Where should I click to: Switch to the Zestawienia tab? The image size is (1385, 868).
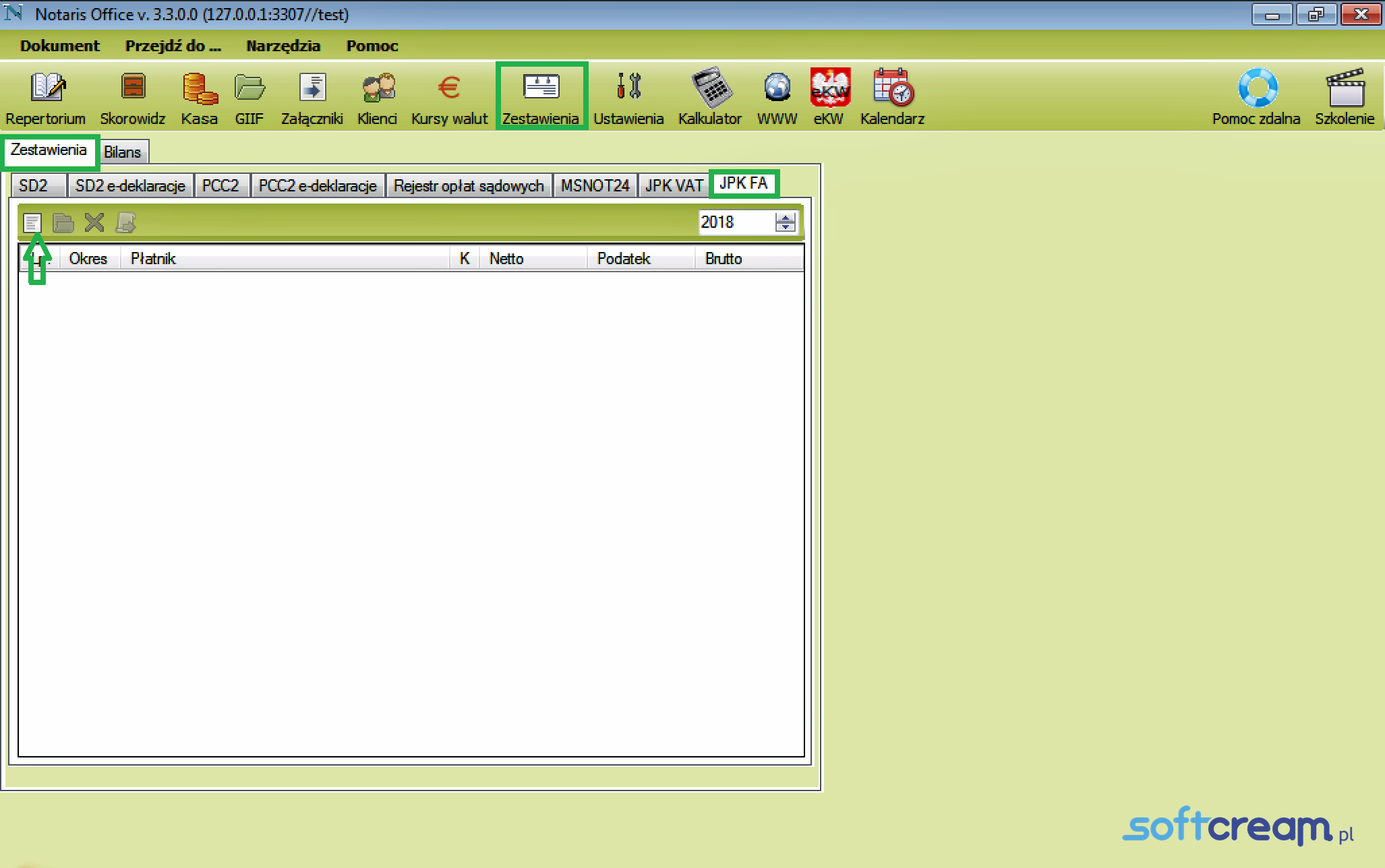(49, 150)
